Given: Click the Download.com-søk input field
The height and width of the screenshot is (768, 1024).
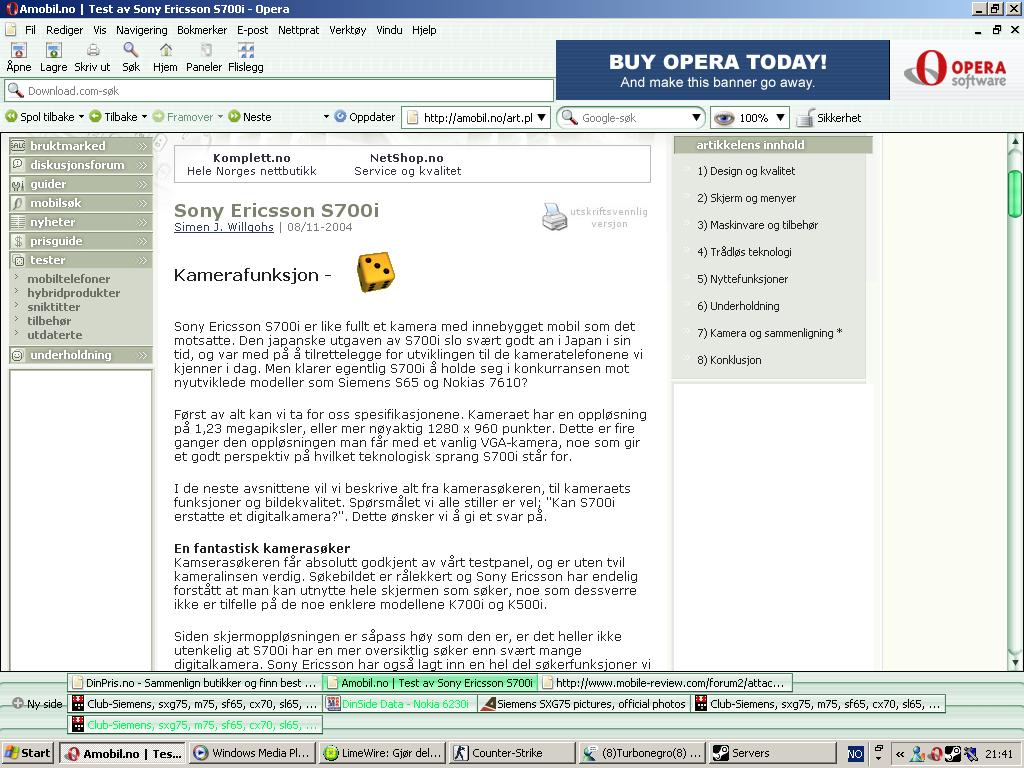Looking at the screenshot, I should (x=280, y=91).
